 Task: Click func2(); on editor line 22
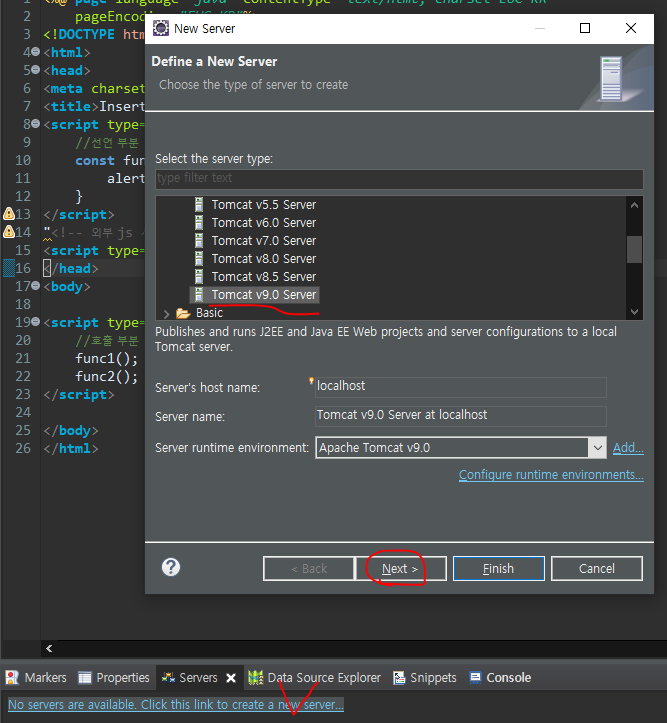pyautogui.click(x=106, y=376)
